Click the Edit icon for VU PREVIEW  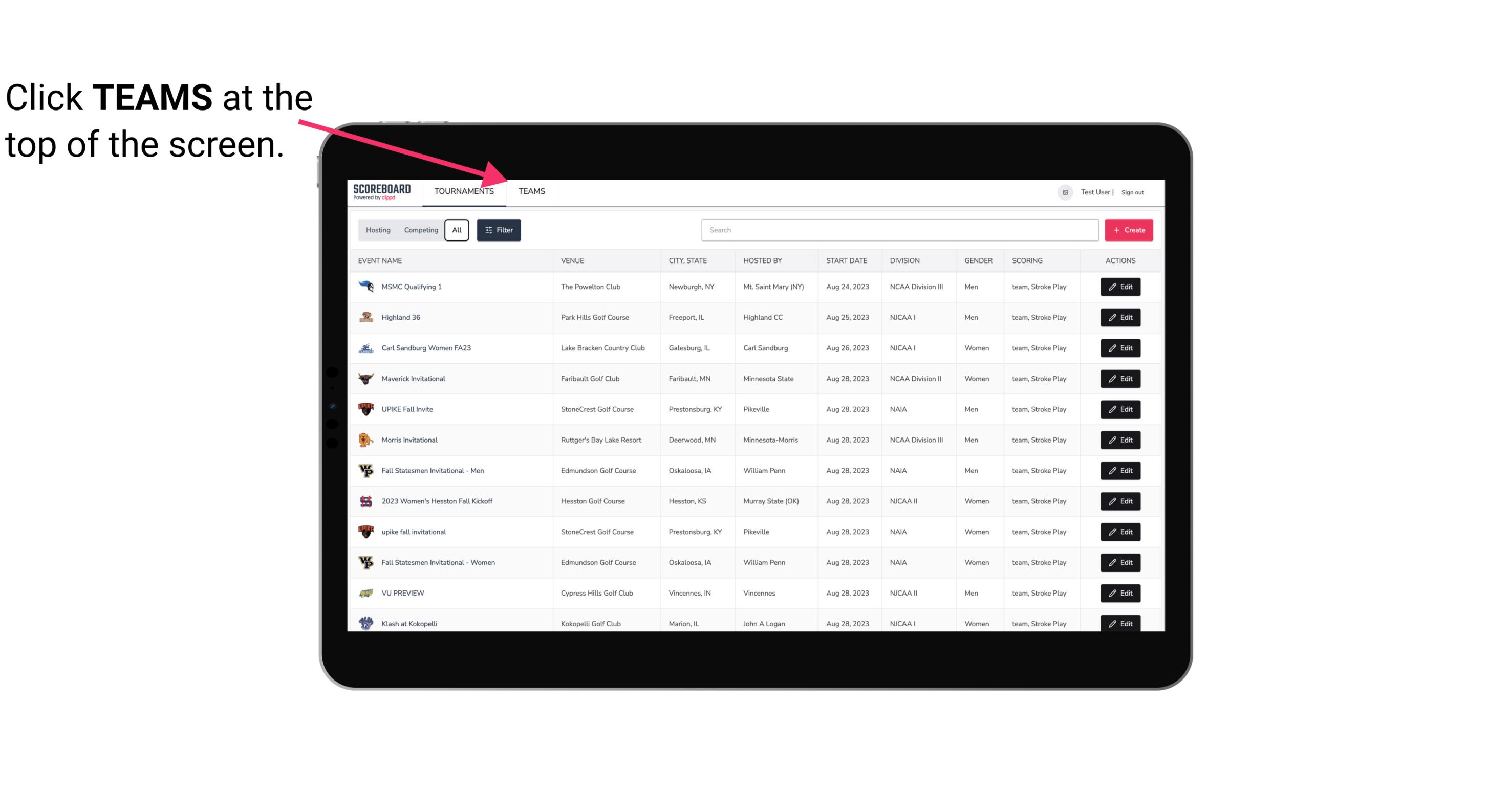tap(1121, 592)
